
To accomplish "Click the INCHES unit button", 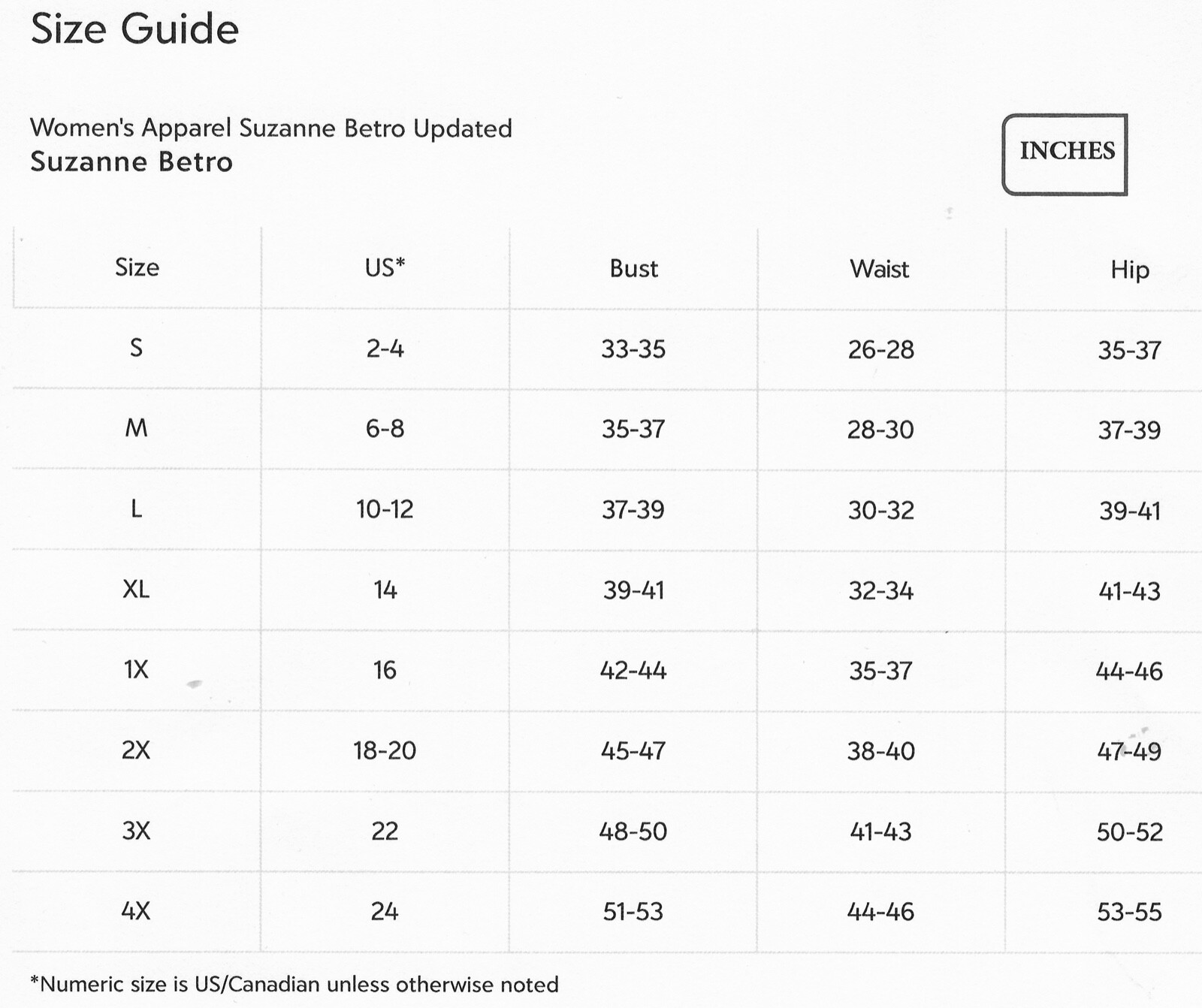I will 1065,155.
